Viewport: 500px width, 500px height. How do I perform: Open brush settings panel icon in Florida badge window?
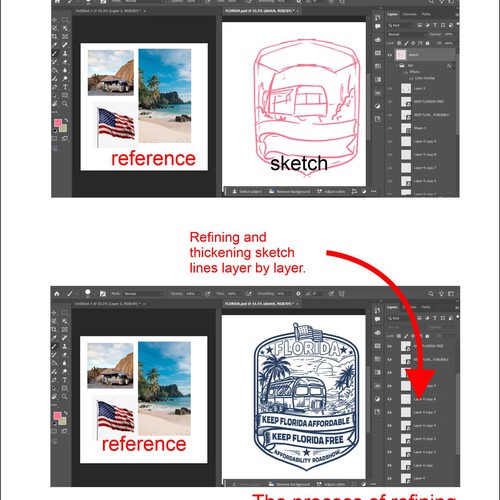point(103,294)
